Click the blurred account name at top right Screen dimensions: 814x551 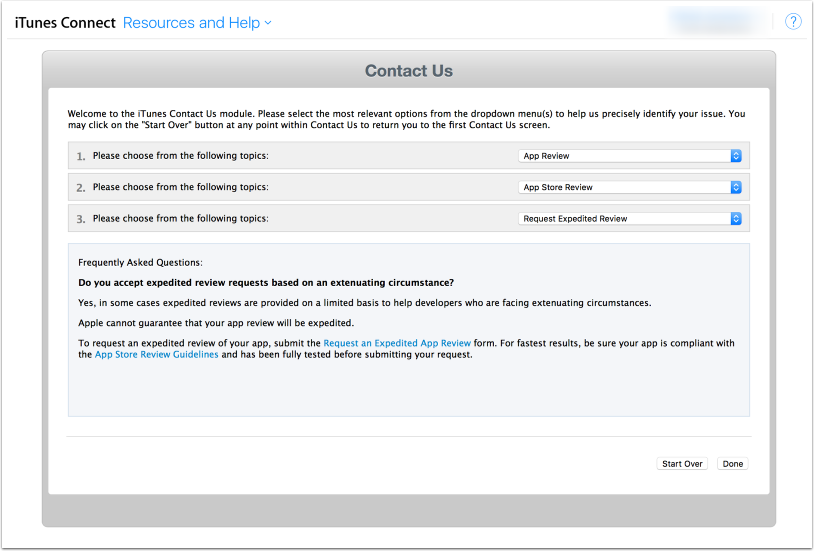pyautogui.click(x=716, y=21)
